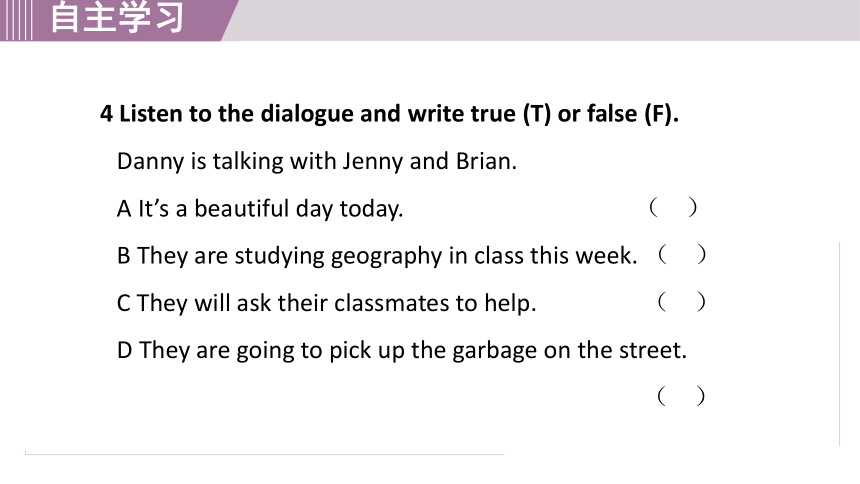Click the answer bracket for statement D
860x484 pixels.
pyautogui.click(x=681, y=396)
